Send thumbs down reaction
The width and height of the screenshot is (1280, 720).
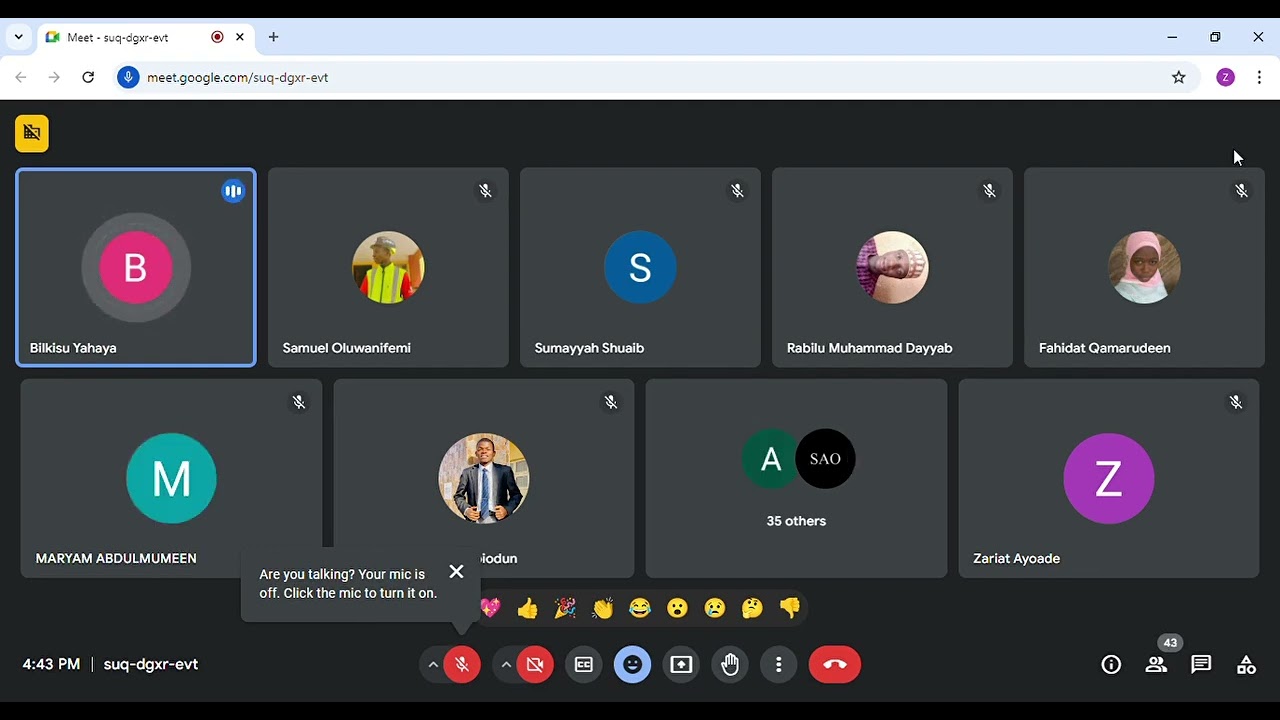pos(790,608)
